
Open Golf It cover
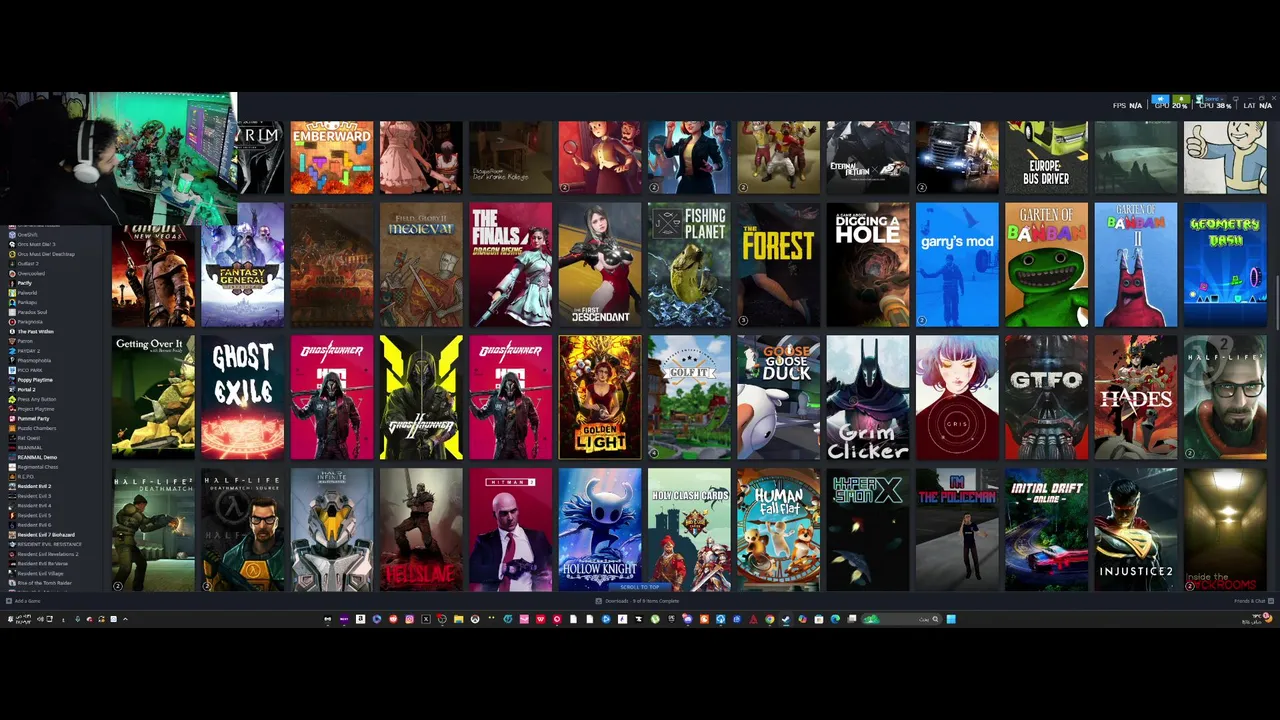[689, 397]
